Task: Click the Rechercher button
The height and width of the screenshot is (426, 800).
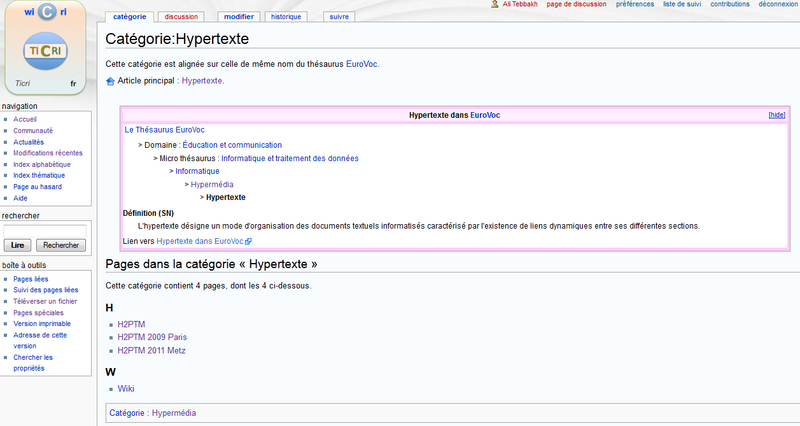Action: point(61,245)
